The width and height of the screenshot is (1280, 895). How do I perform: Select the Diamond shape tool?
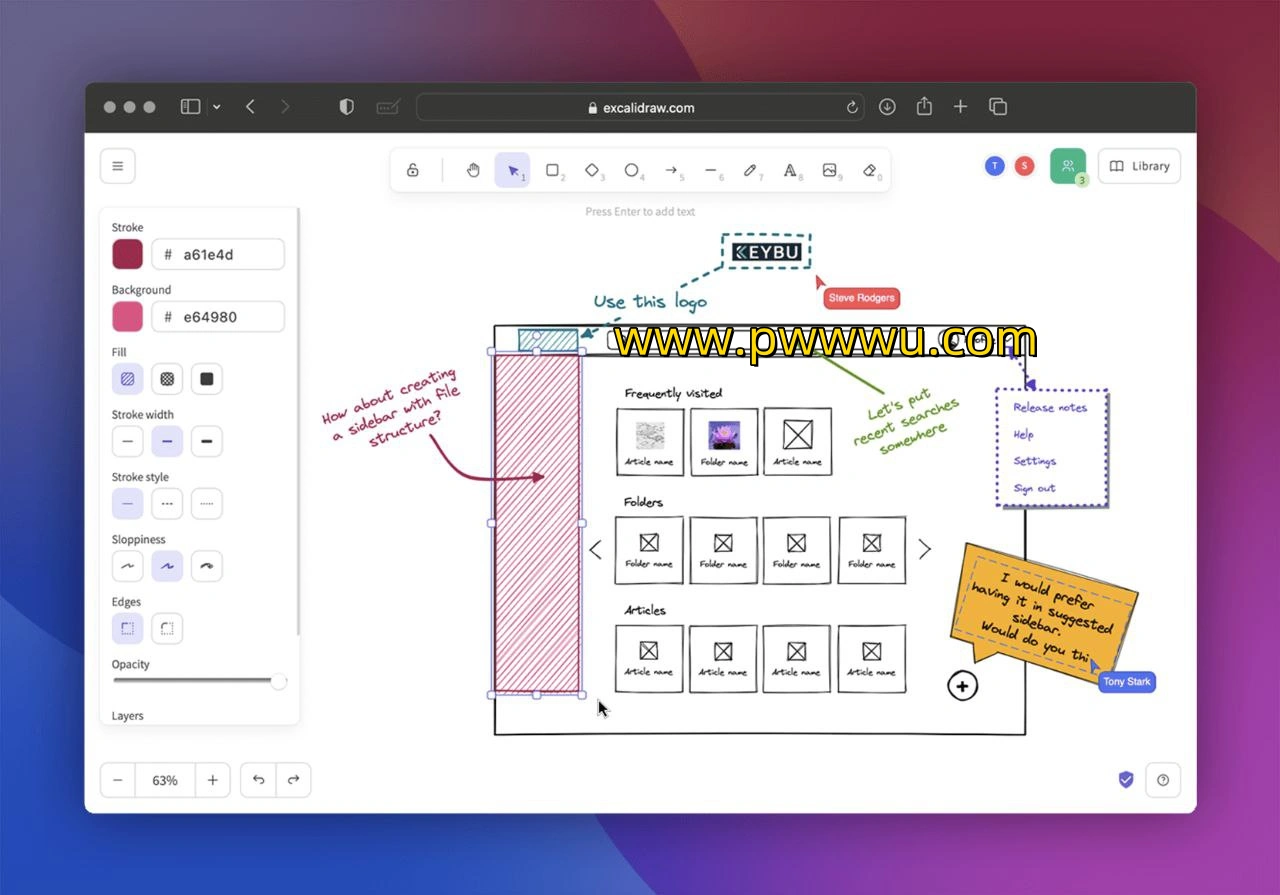coord(592,171)
